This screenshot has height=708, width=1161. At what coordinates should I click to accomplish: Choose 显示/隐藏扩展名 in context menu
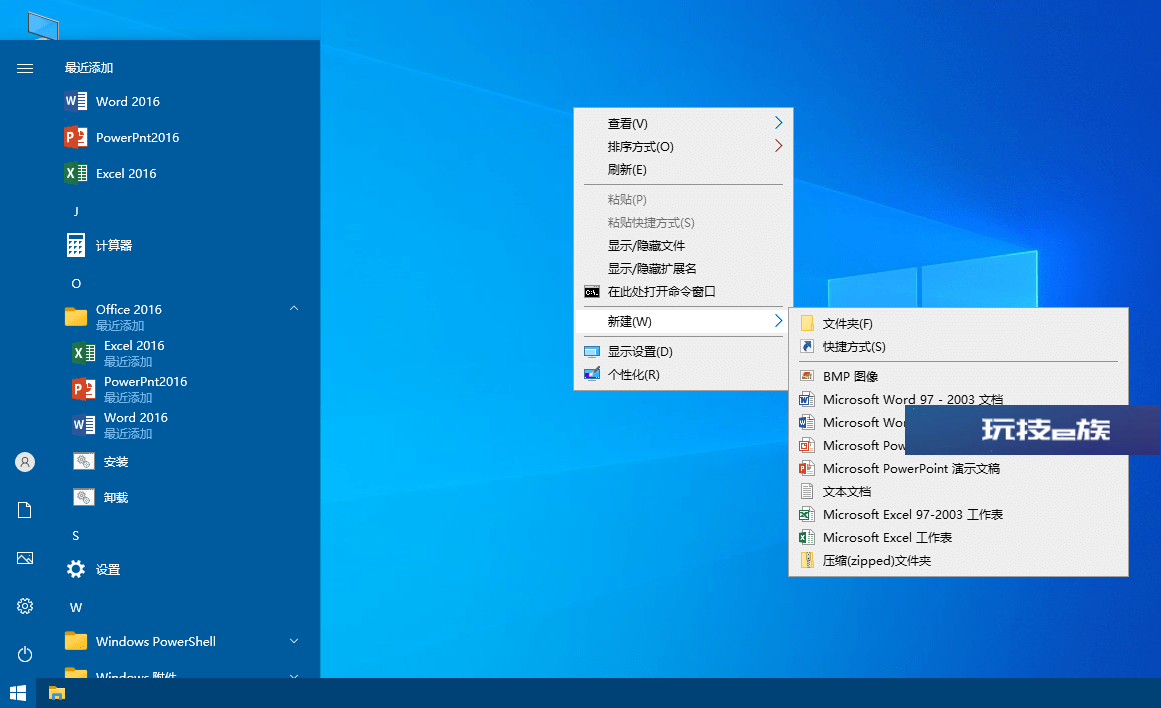[x=683, y=268]
